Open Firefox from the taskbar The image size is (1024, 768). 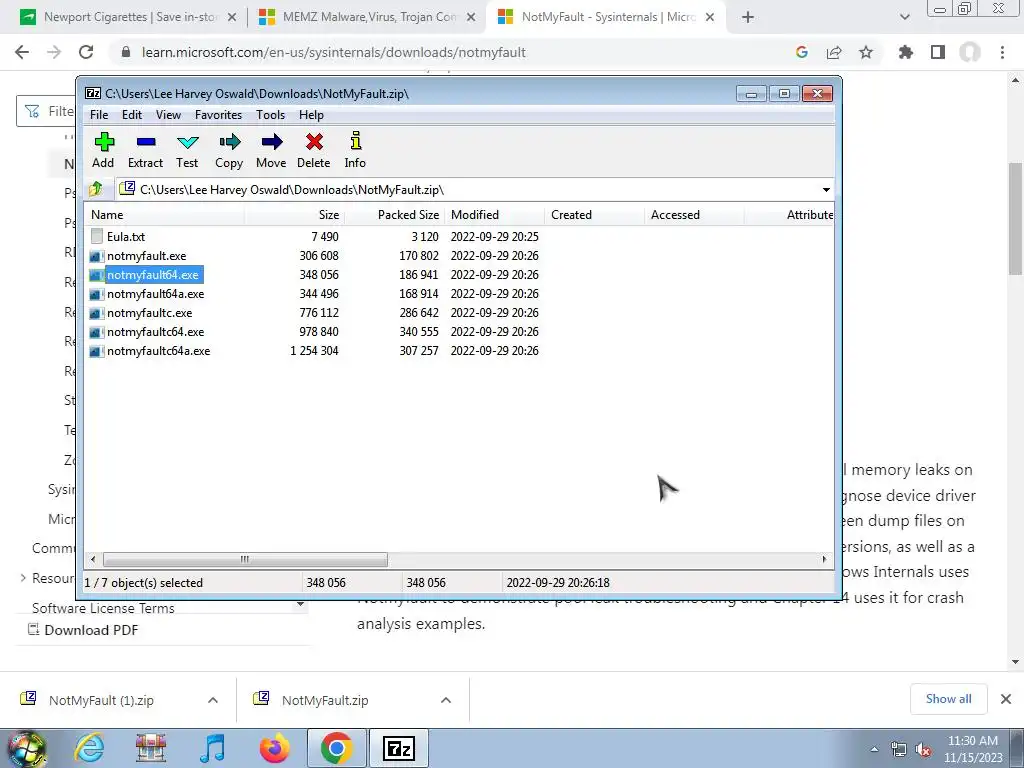click(x=274, y=748)
